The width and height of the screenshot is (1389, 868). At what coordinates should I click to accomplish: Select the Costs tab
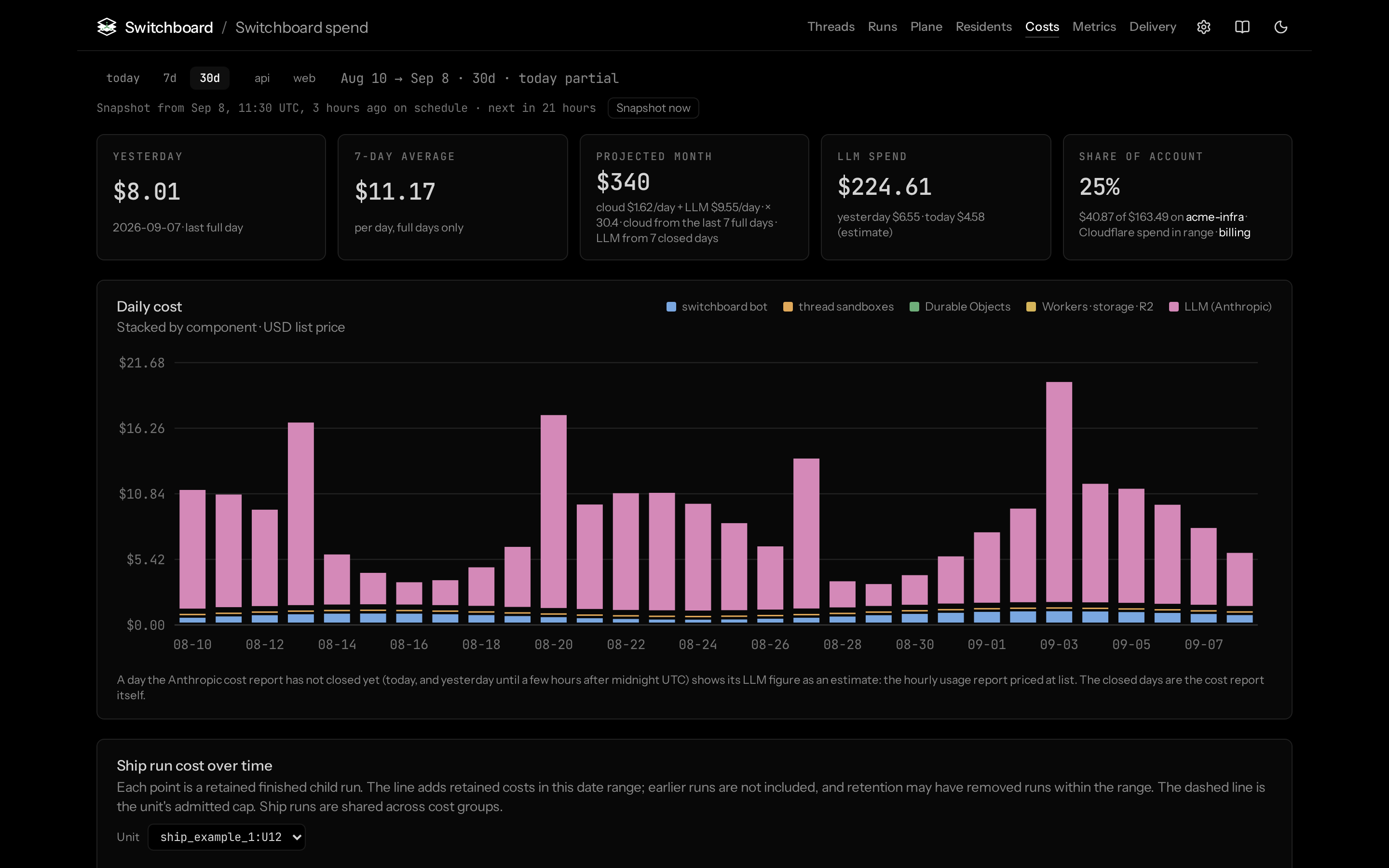(x=1042, y=27)
